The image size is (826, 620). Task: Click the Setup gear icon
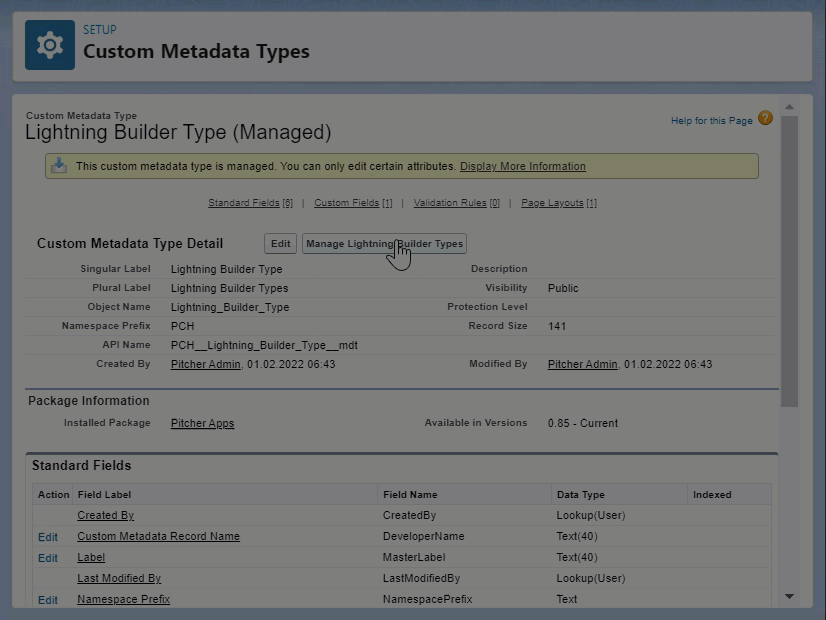pos(50,46)
